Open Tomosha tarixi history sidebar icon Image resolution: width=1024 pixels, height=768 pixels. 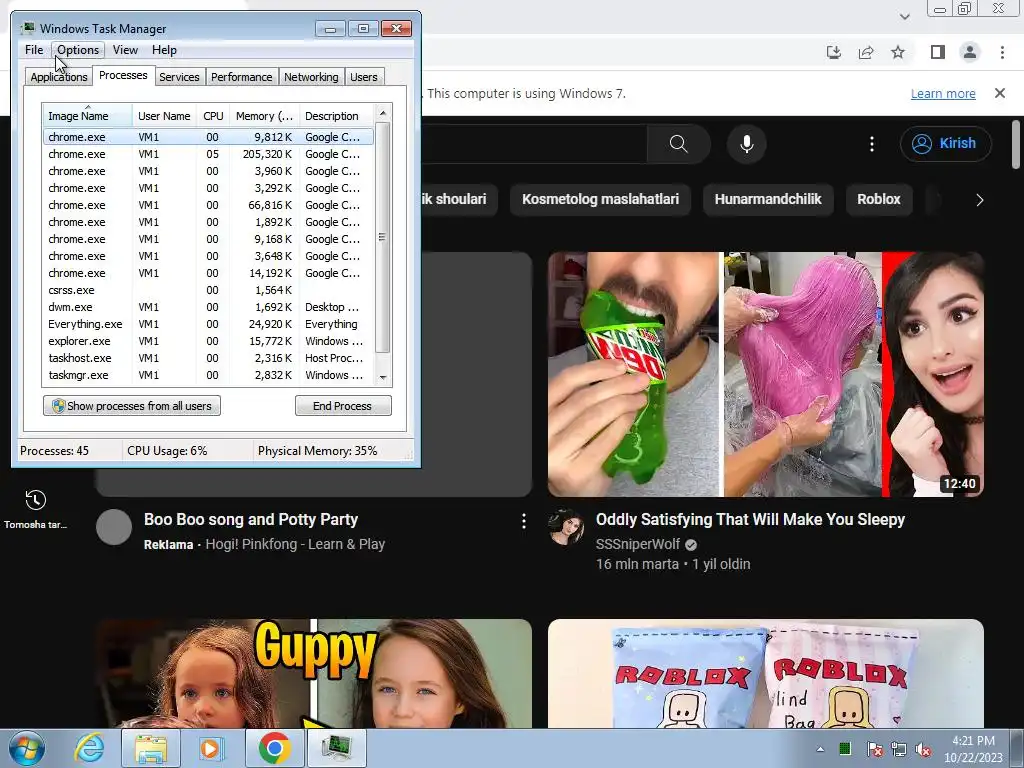click(35, 509)
